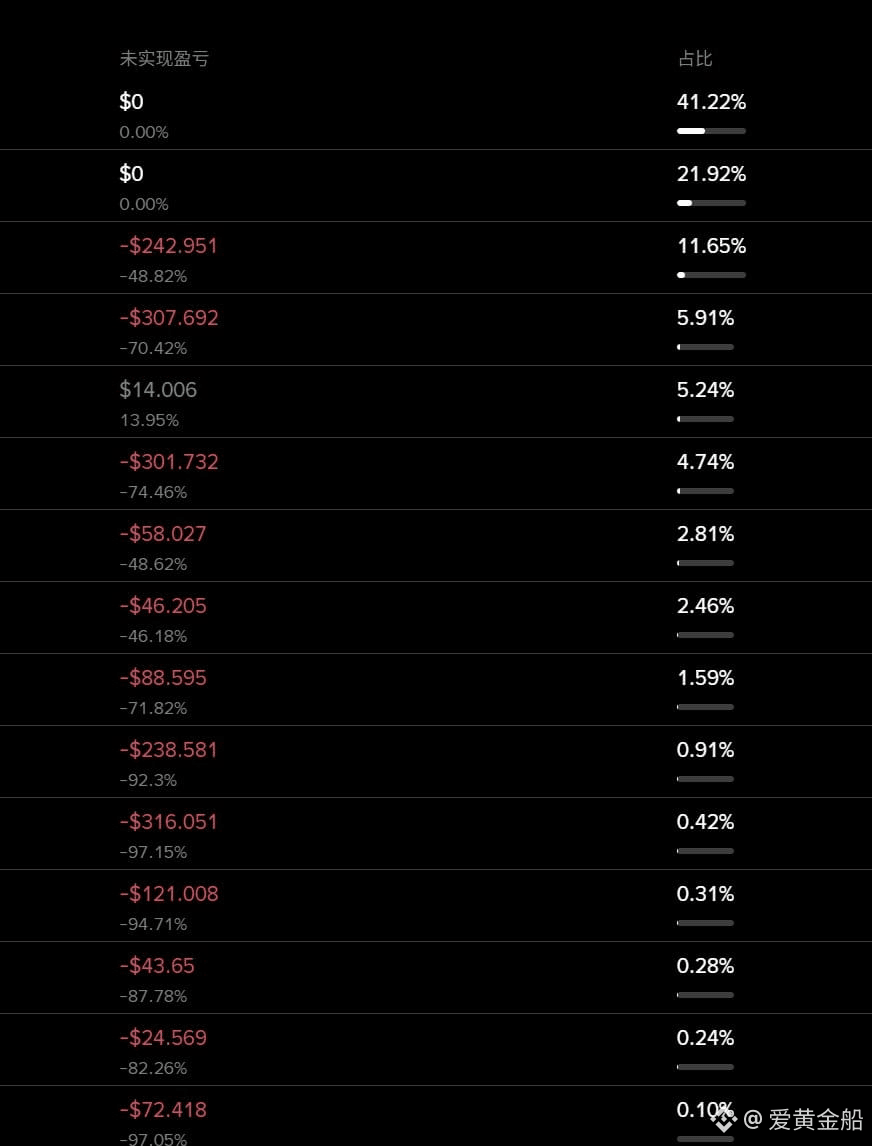Select the -$307.692 loss entry
The height and width of the screenshot is (1146, 872).
tap(168, 318)
